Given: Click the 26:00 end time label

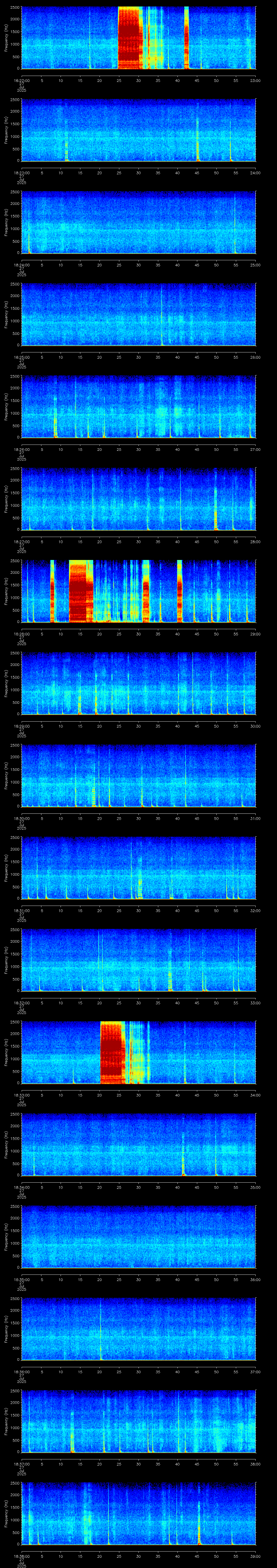Looking at the screenshot, I should coord(256,357).
